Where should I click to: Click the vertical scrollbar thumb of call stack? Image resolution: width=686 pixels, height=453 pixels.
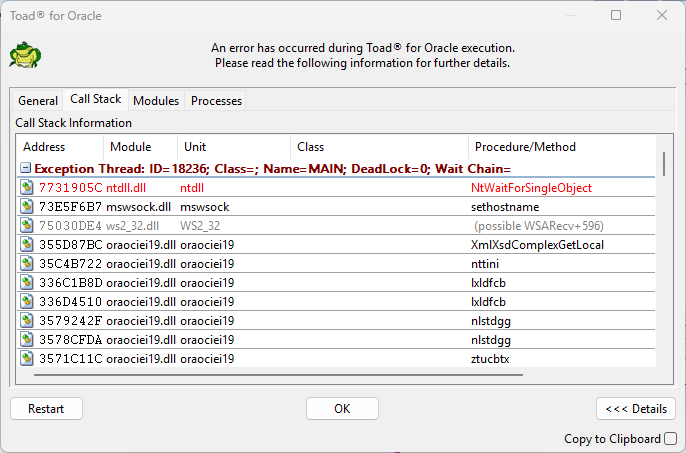(x=664, y=164)
